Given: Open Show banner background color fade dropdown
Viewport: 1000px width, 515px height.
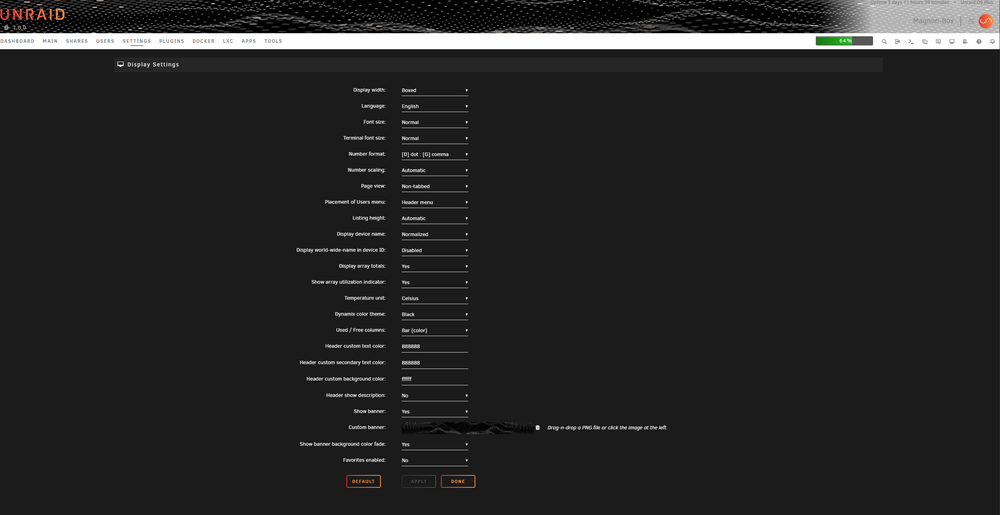Looking at the screenshot, I should pyautogui.click(x=434, y=445).
